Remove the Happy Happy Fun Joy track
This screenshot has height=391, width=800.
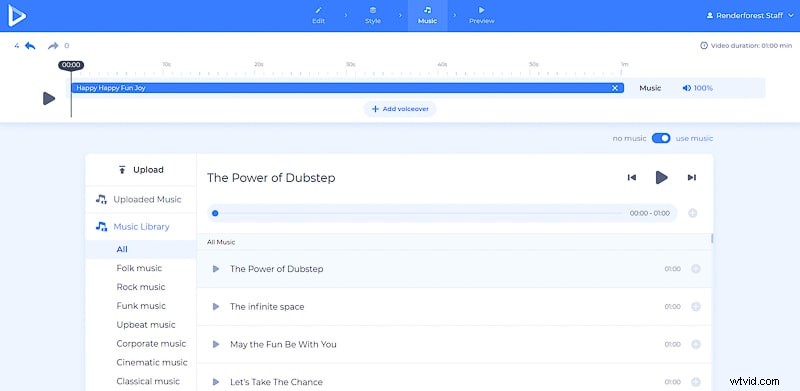615,88
